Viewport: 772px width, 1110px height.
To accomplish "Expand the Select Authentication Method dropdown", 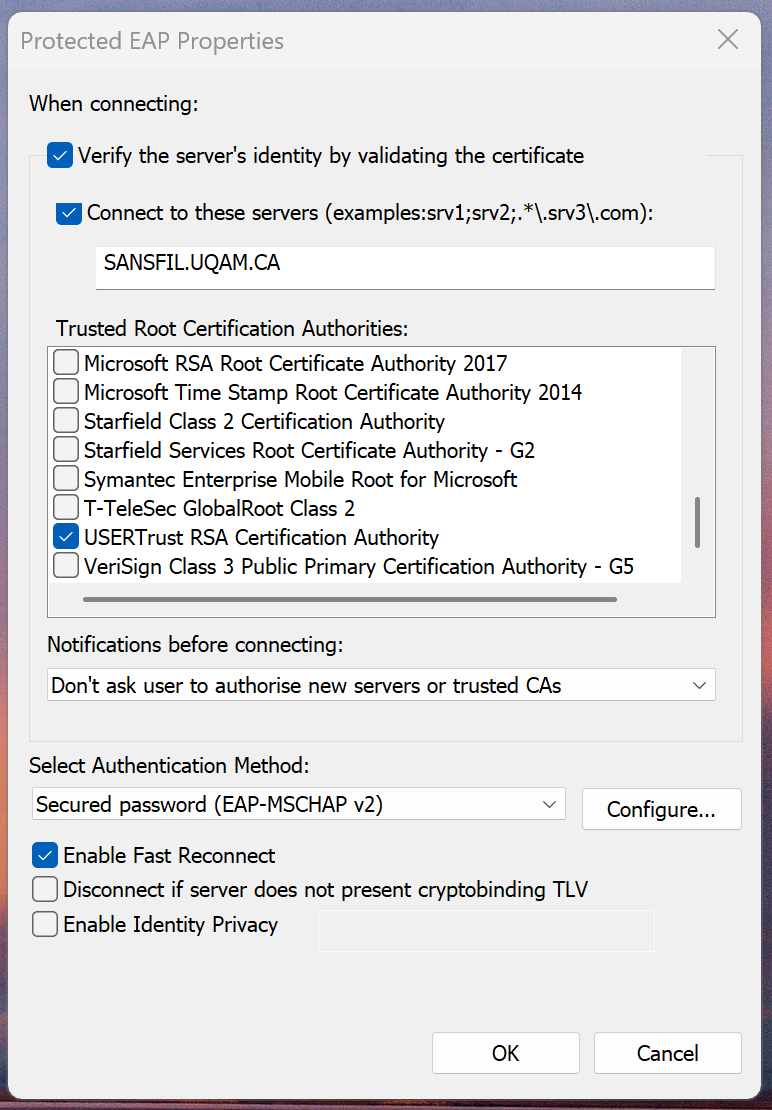I will pos(299,804).
